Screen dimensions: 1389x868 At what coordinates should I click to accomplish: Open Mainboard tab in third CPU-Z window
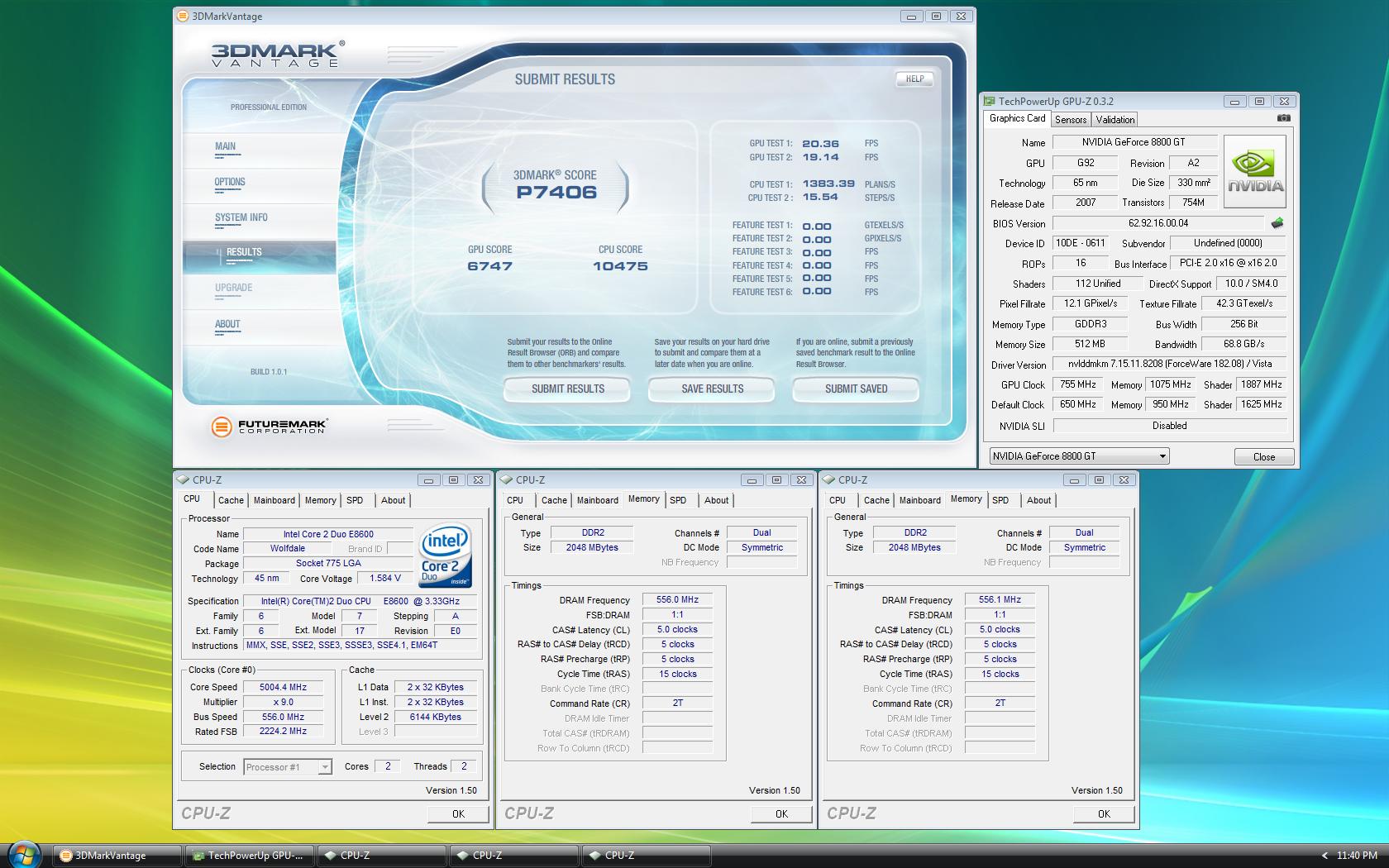click(919, 500)
